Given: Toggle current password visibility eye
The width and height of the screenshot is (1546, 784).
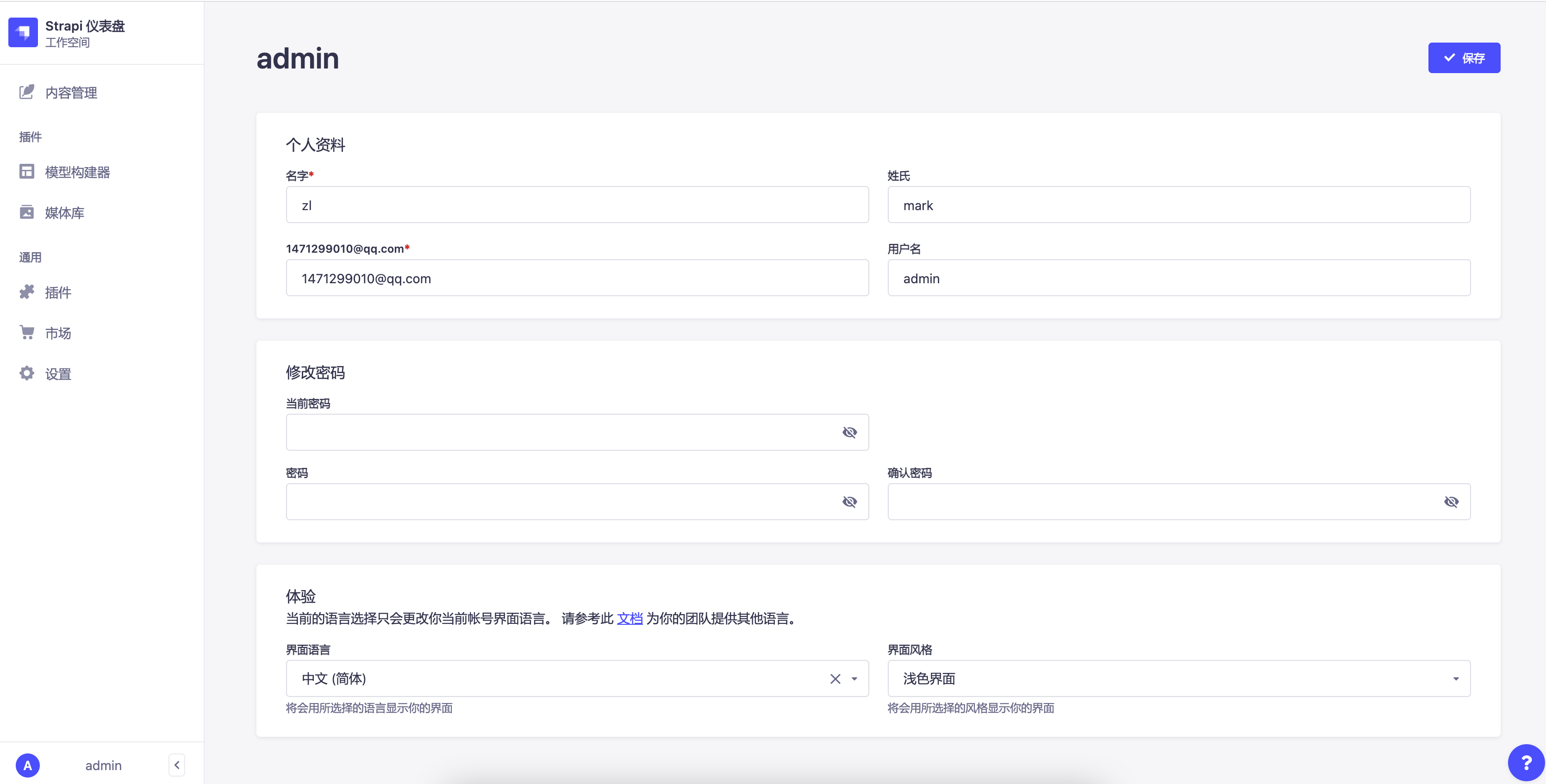Looking at the screenshot, I should 849,432.
